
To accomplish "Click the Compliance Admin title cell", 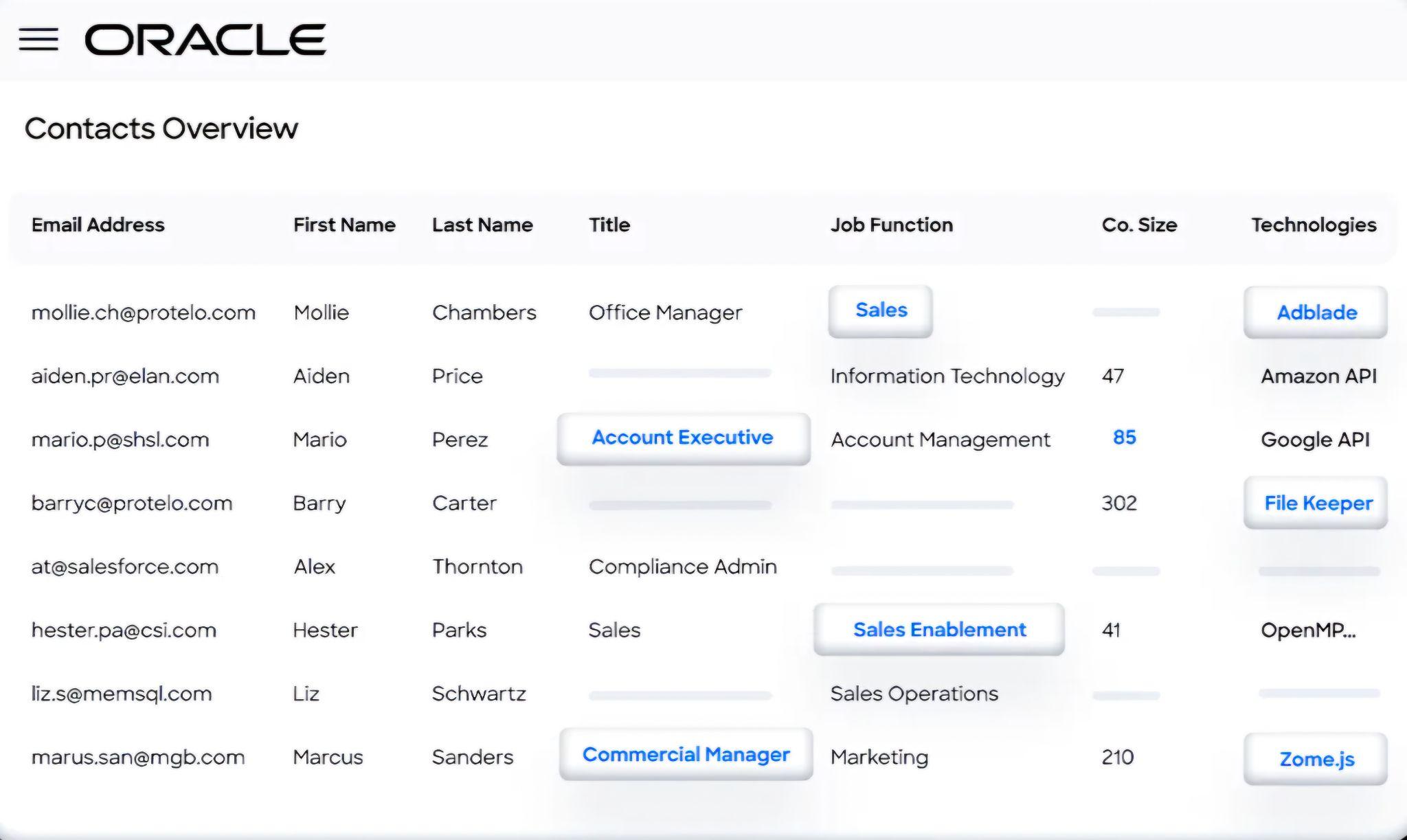I will tap(683, 567).
